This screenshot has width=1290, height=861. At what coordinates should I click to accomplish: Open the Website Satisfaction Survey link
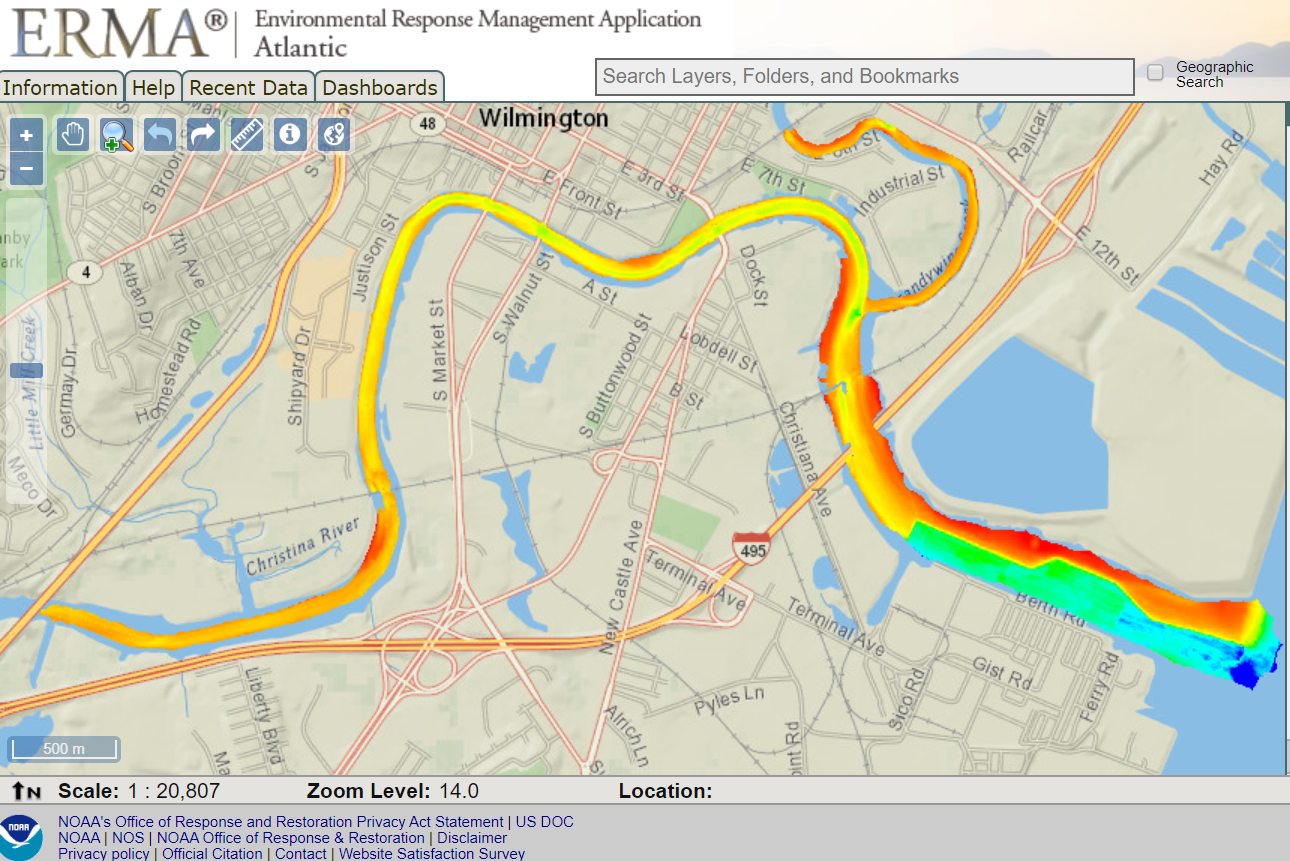tap(432, 854)
